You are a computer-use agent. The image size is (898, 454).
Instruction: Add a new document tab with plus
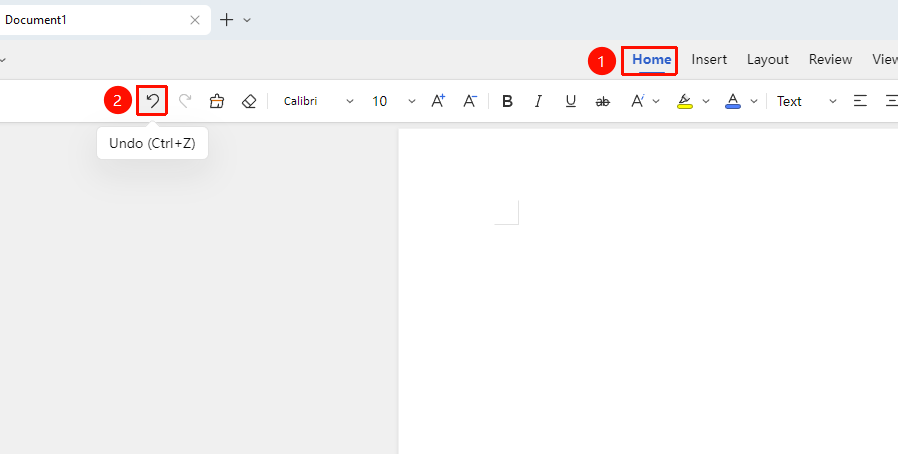click(227, 20)
